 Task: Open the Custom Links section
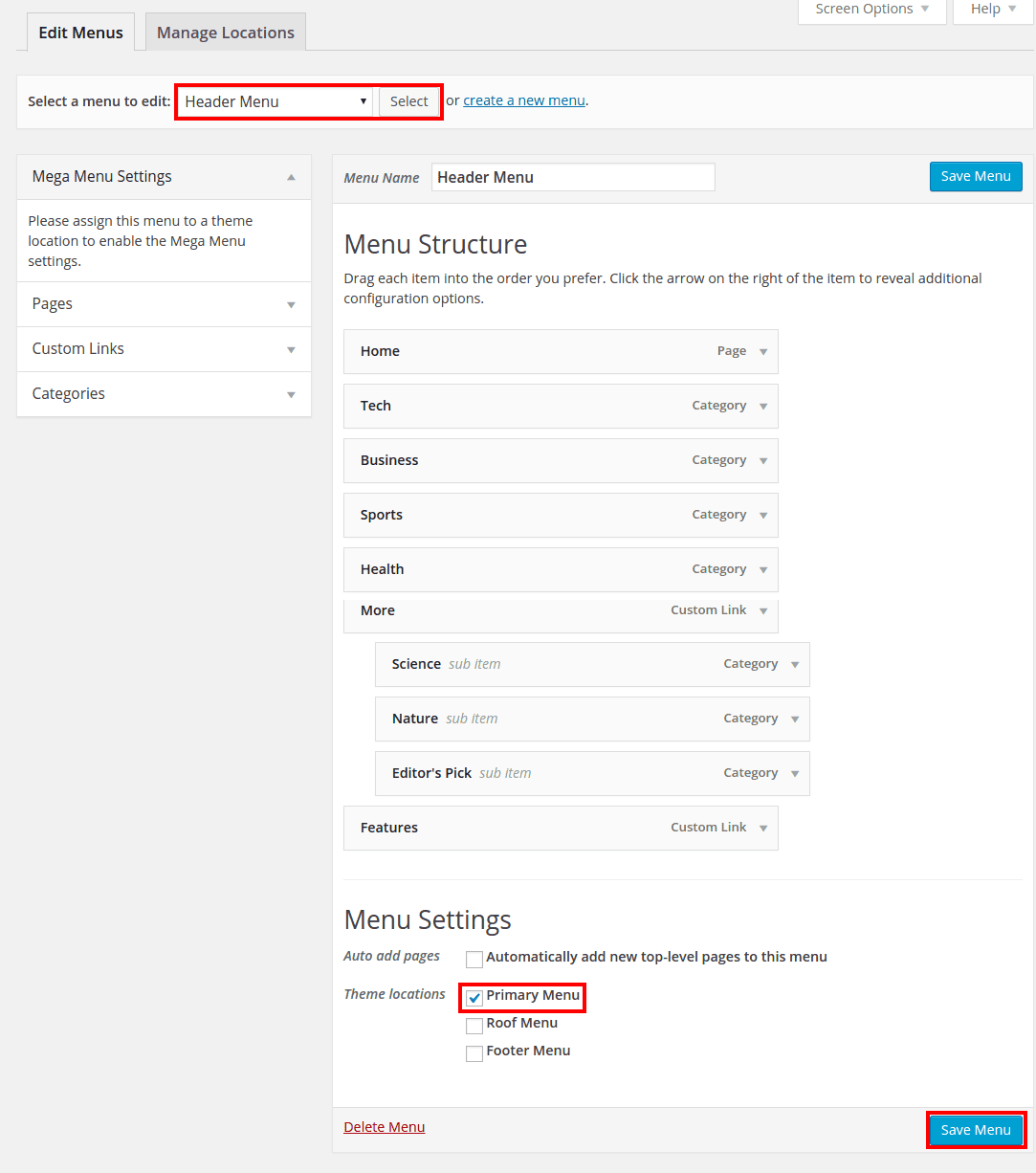(291, 348)
